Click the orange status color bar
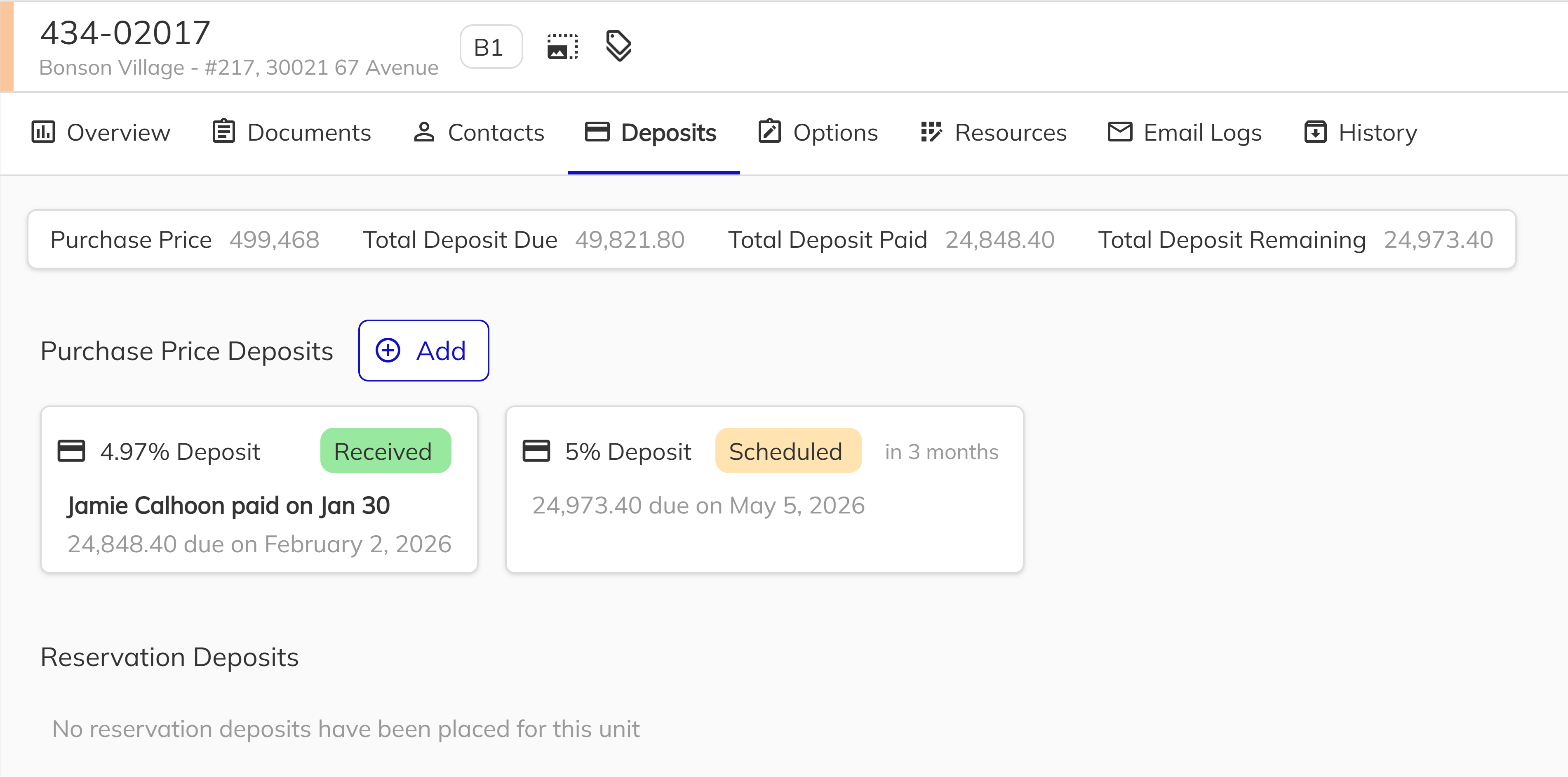Image resolution: width=1568 pixels, height=777 pixels. click(x=7, y=46)
